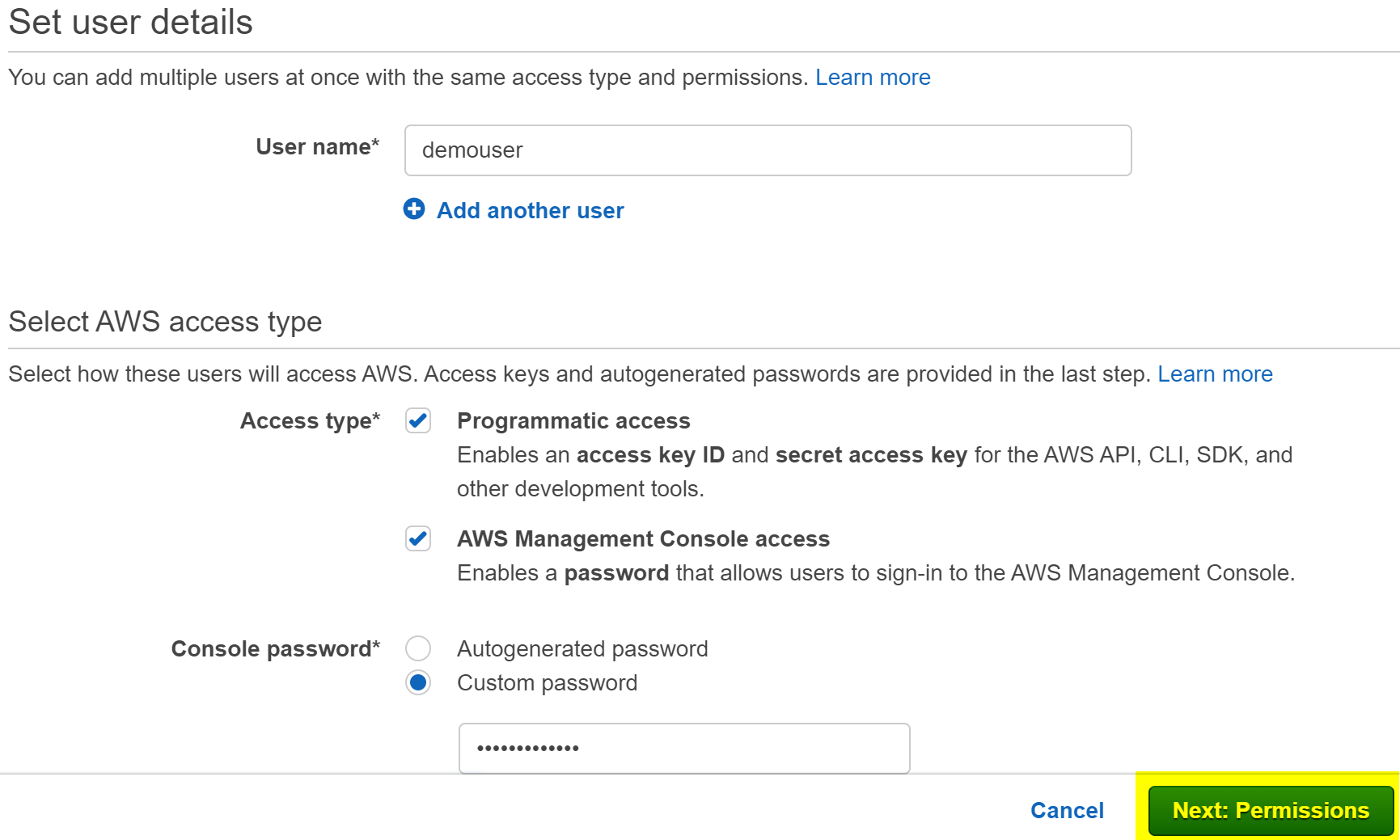Proceed with the Next: Permissions button

point(1270,810)
